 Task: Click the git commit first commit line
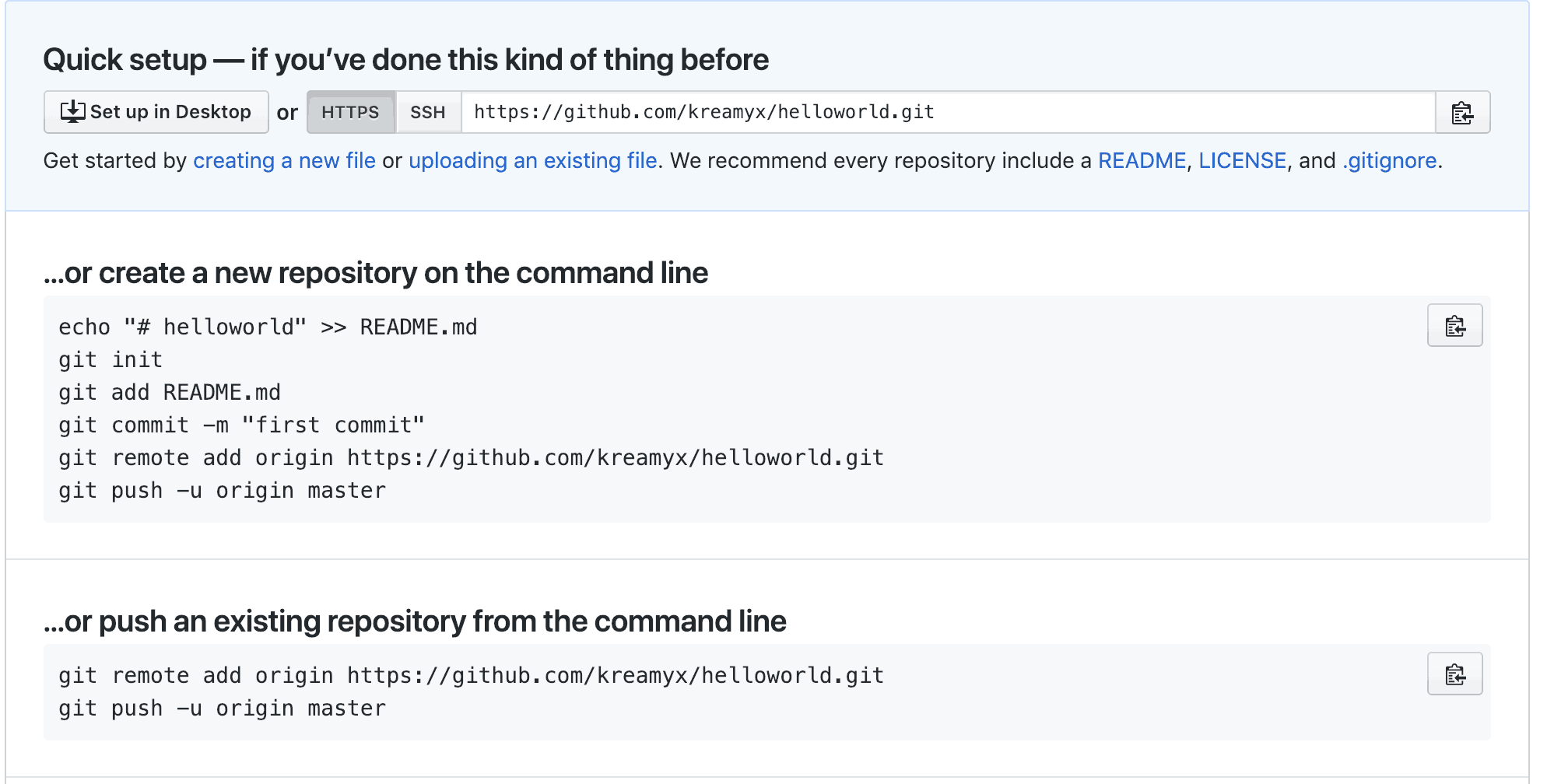point(241,425)
